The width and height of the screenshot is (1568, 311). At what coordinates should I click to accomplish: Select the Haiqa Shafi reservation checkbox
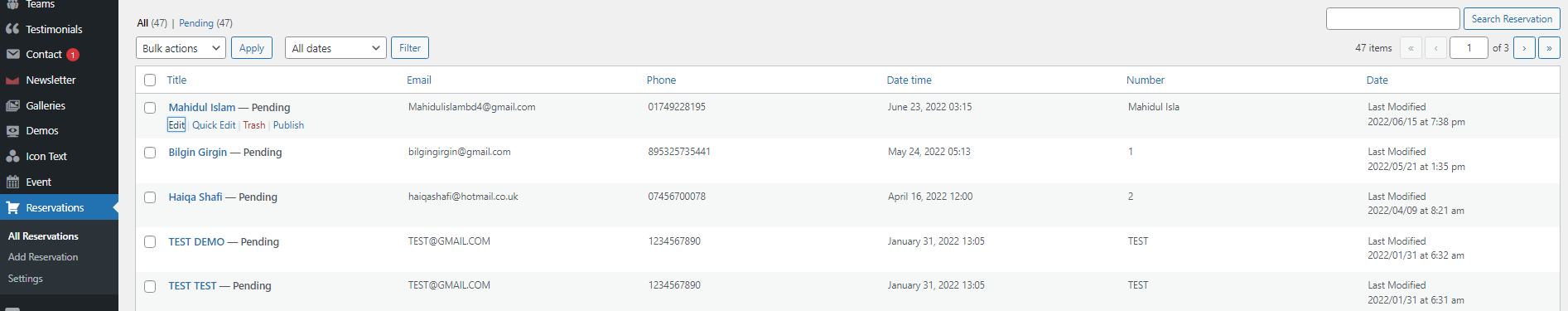[150, 197]
